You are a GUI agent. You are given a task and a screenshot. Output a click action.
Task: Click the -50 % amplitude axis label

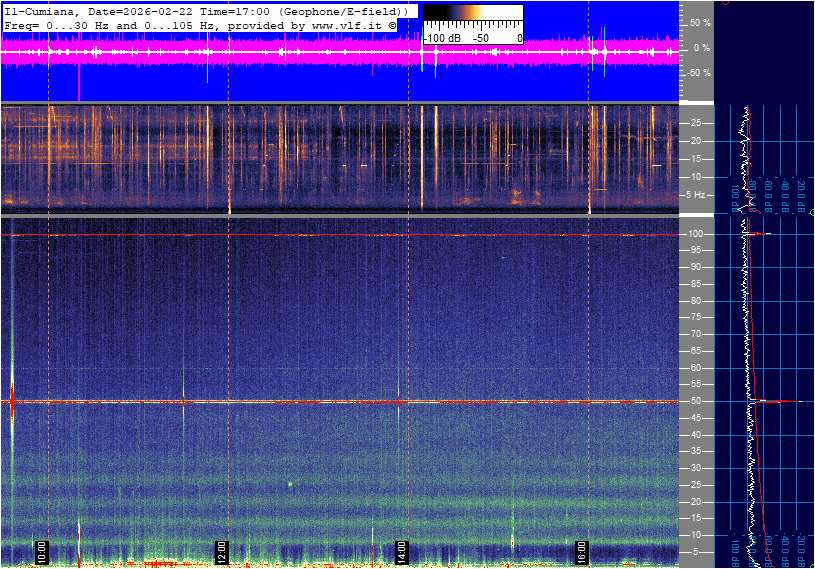(697, 73)
